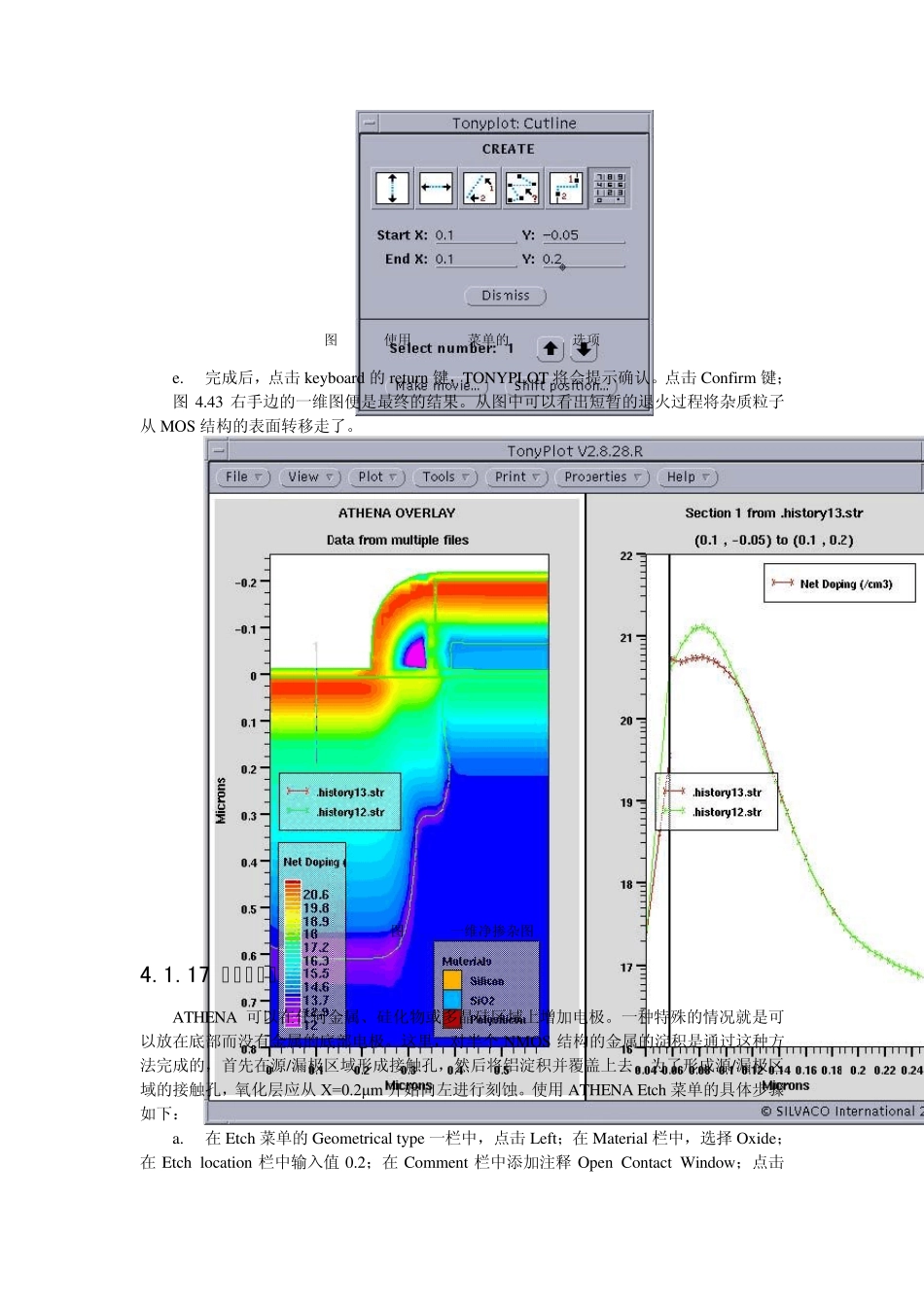This screenshot has width=924, height=1307.
Task: Click the Start Y field showing -0.05
Action: 583,235
